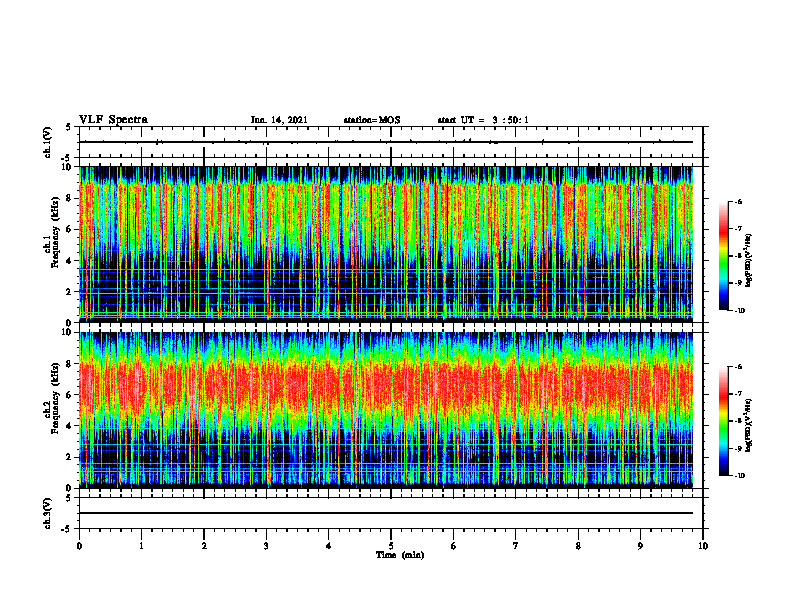
Task: Click time axis tick label "4"
Action: click(x=329, y=546)
